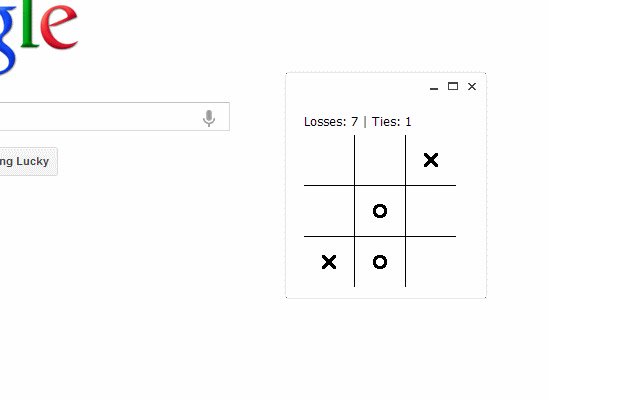Close the tic-tac-toe window
The image size is (640, 400).
(x=472, y=87)
